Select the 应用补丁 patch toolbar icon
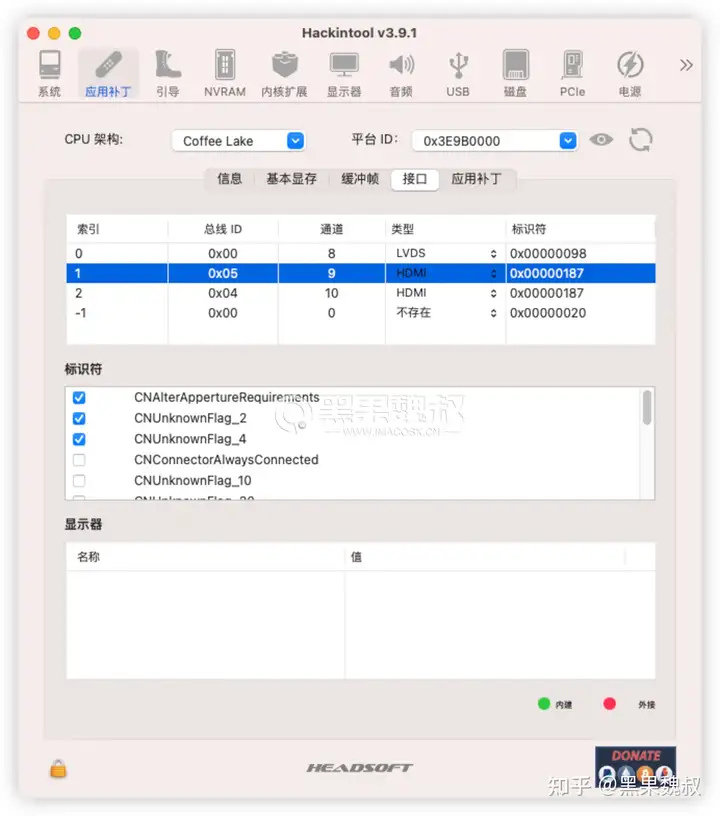The height and width of the screenshot is (816, 720). point(108,73)
